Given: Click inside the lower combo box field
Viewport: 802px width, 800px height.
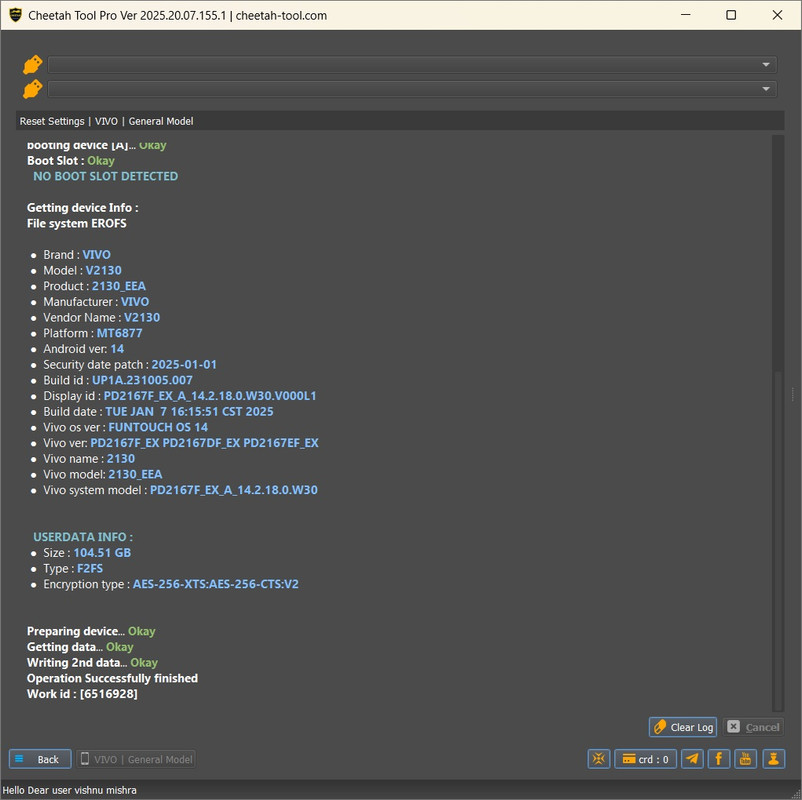Looking at the screenshot, I should [412, 89].
